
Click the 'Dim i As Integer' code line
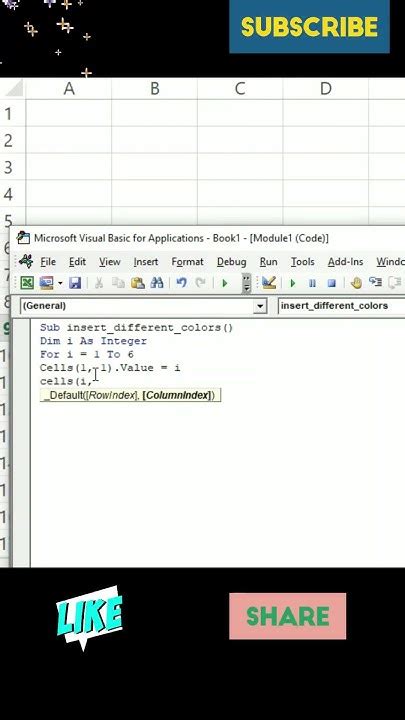tap(93, 341)
